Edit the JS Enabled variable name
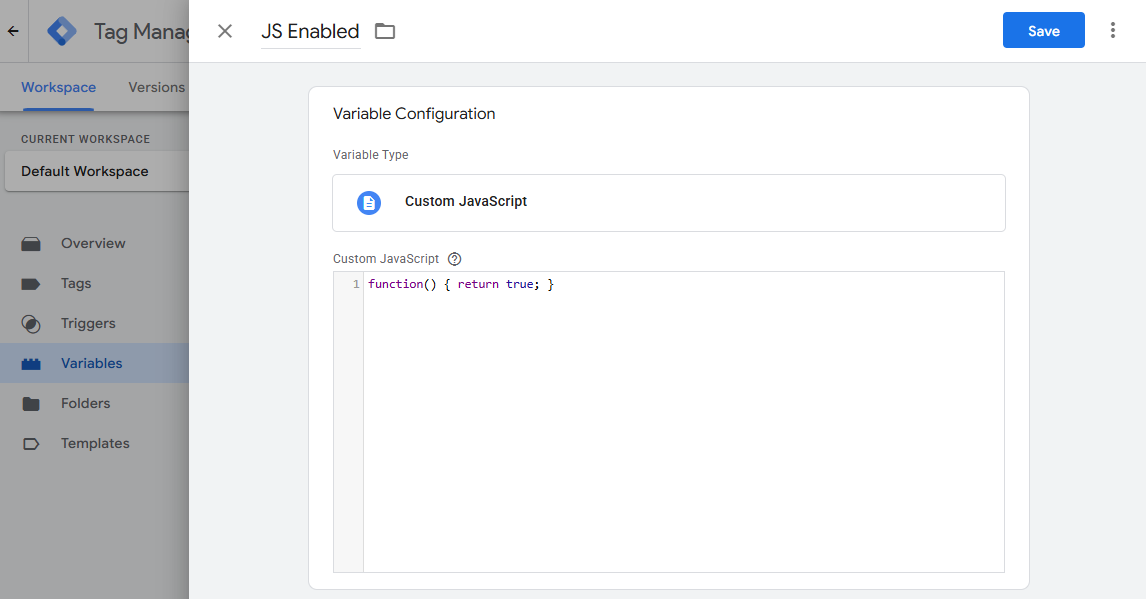The width and height of the screenshot is (1146, 599). [x=311, y=31]
